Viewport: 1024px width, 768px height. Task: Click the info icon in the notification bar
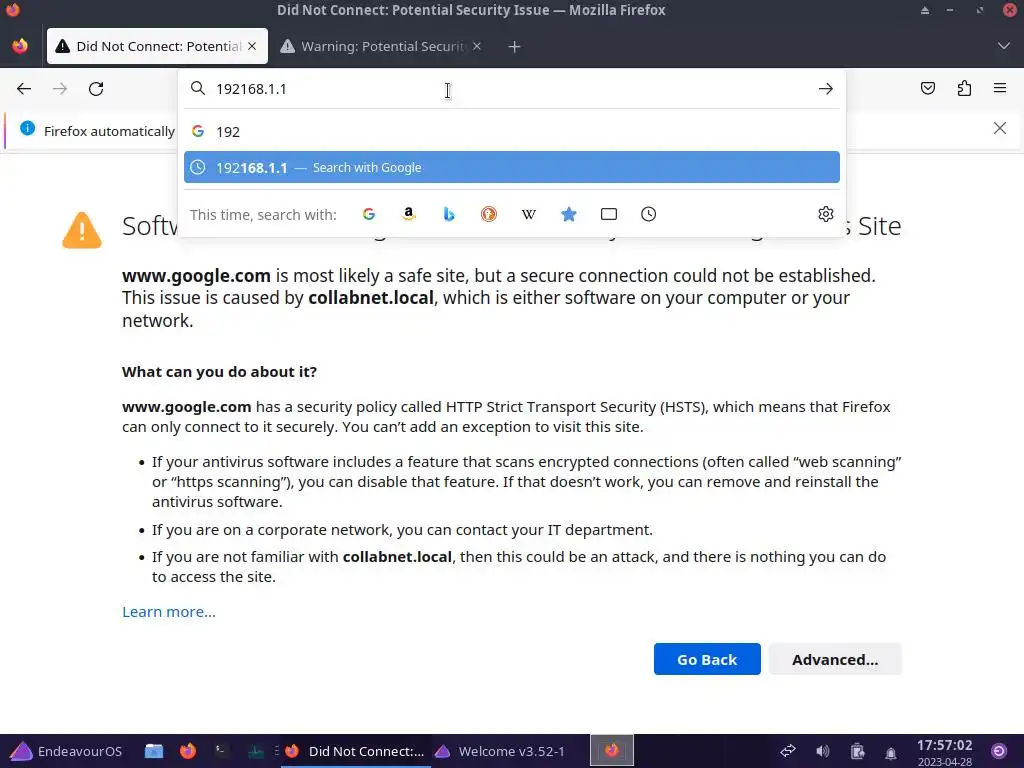[x=27, y=128]
